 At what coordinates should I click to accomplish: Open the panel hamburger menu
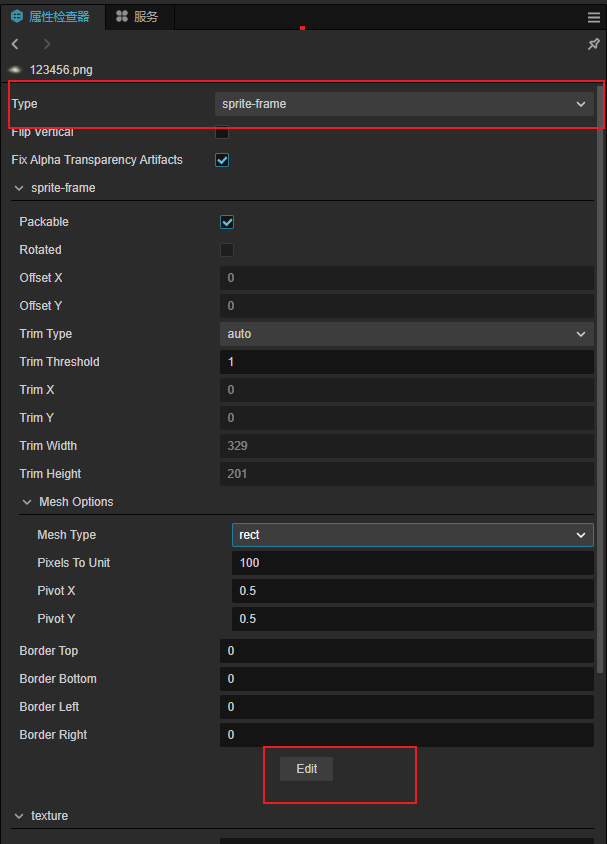(x=594, y=17)
